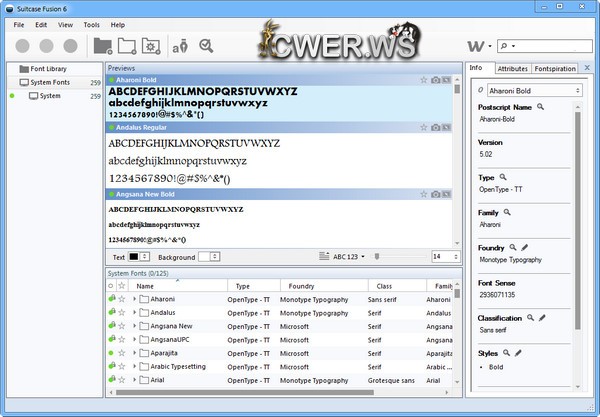Open the ABC 123 preview type dropdown
The image size is (600, 417).
(x=348, y=257)
